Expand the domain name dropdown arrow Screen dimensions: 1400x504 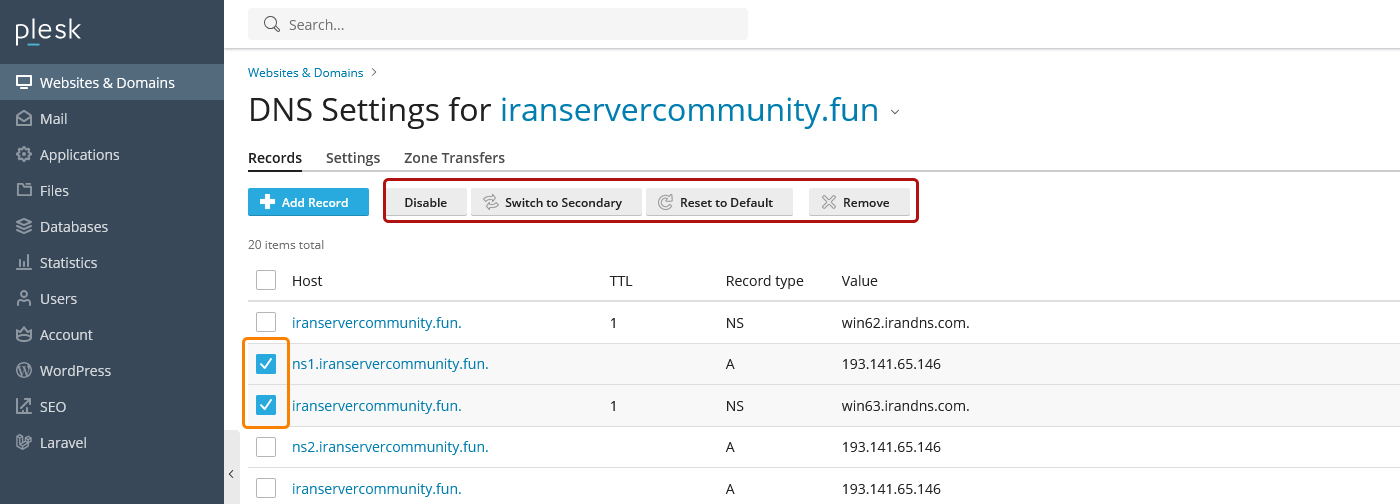pyautogui.click(x=895, y=112)
